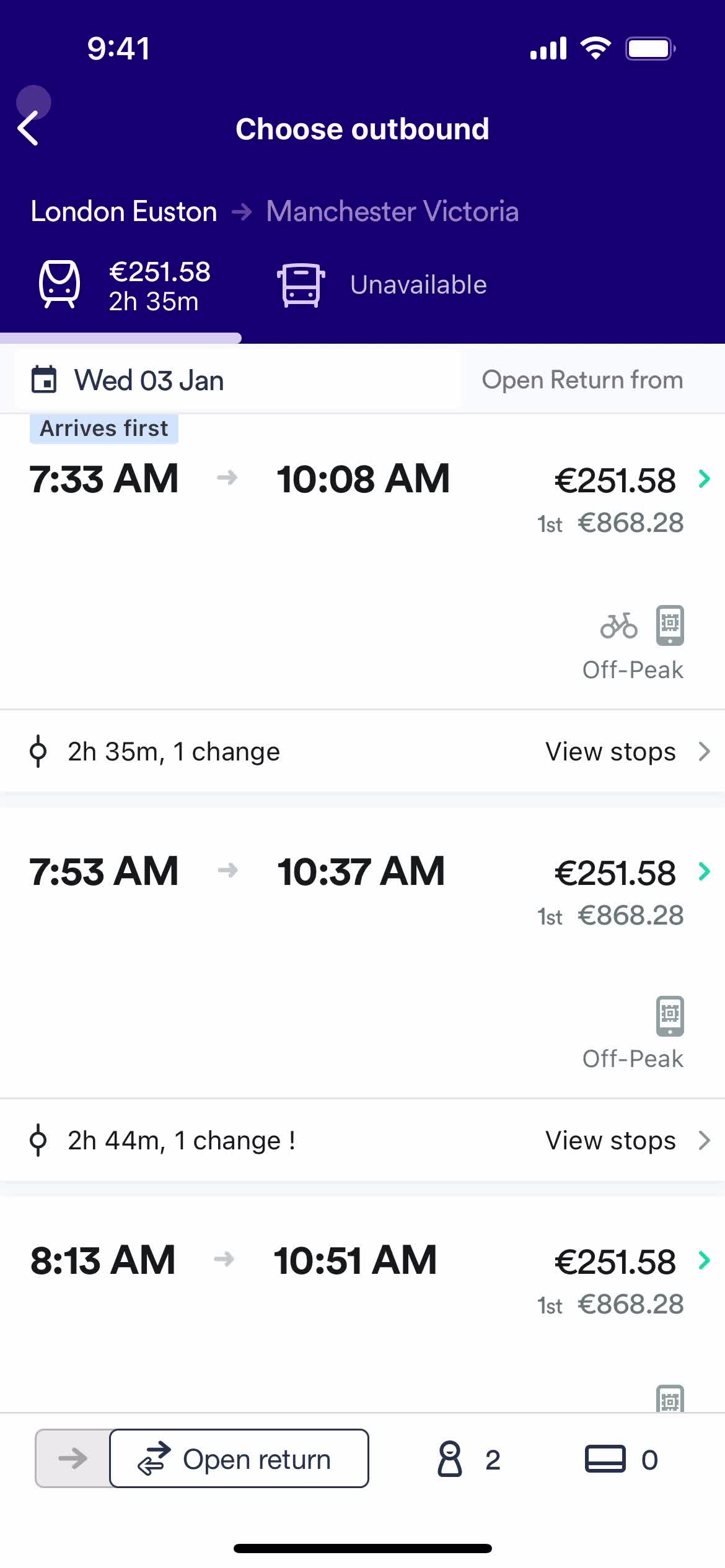Choose the Unavailable coach tab
The height and width of the screenshot is (1568, 725).
[382, 285]
